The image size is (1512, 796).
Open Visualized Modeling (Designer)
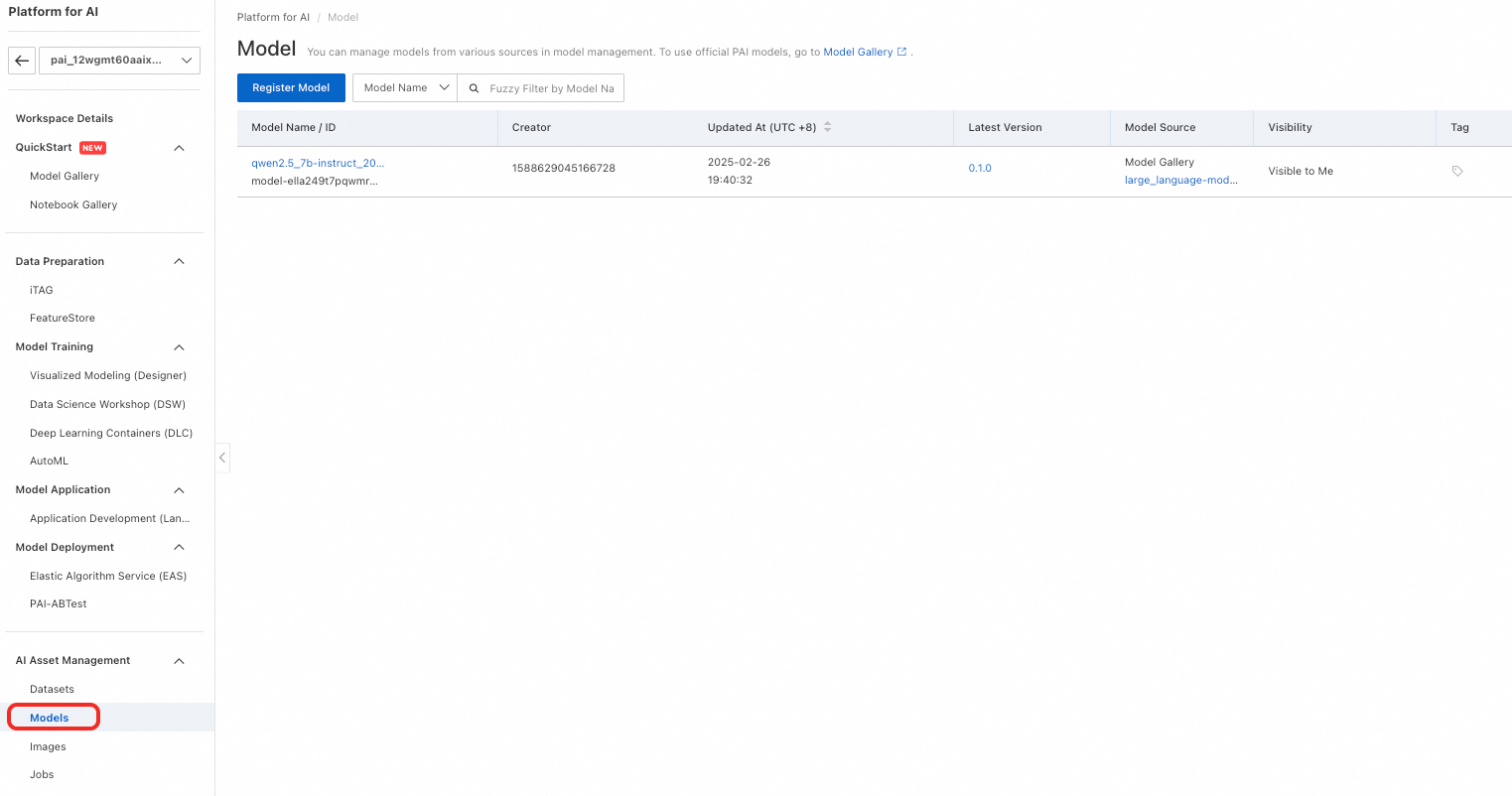tap(108, 375)
